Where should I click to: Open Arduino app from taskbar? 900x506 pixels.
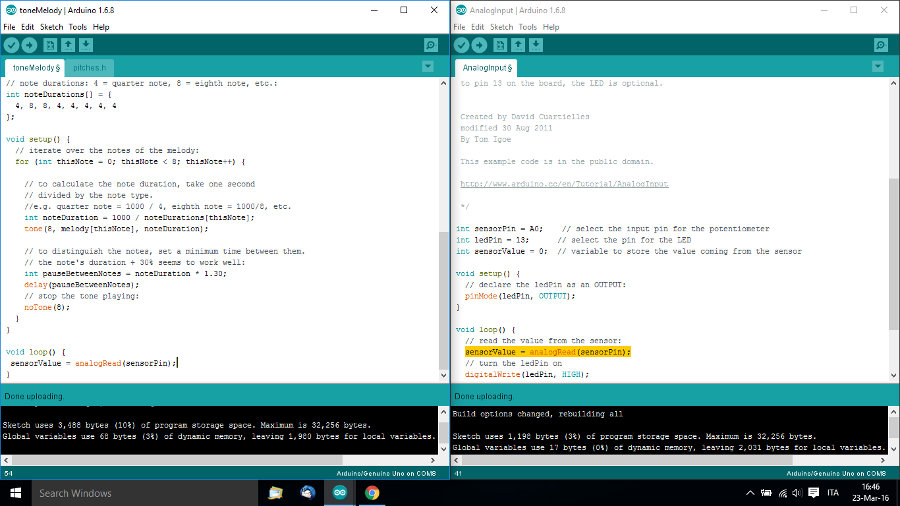(x=340, y=493)
